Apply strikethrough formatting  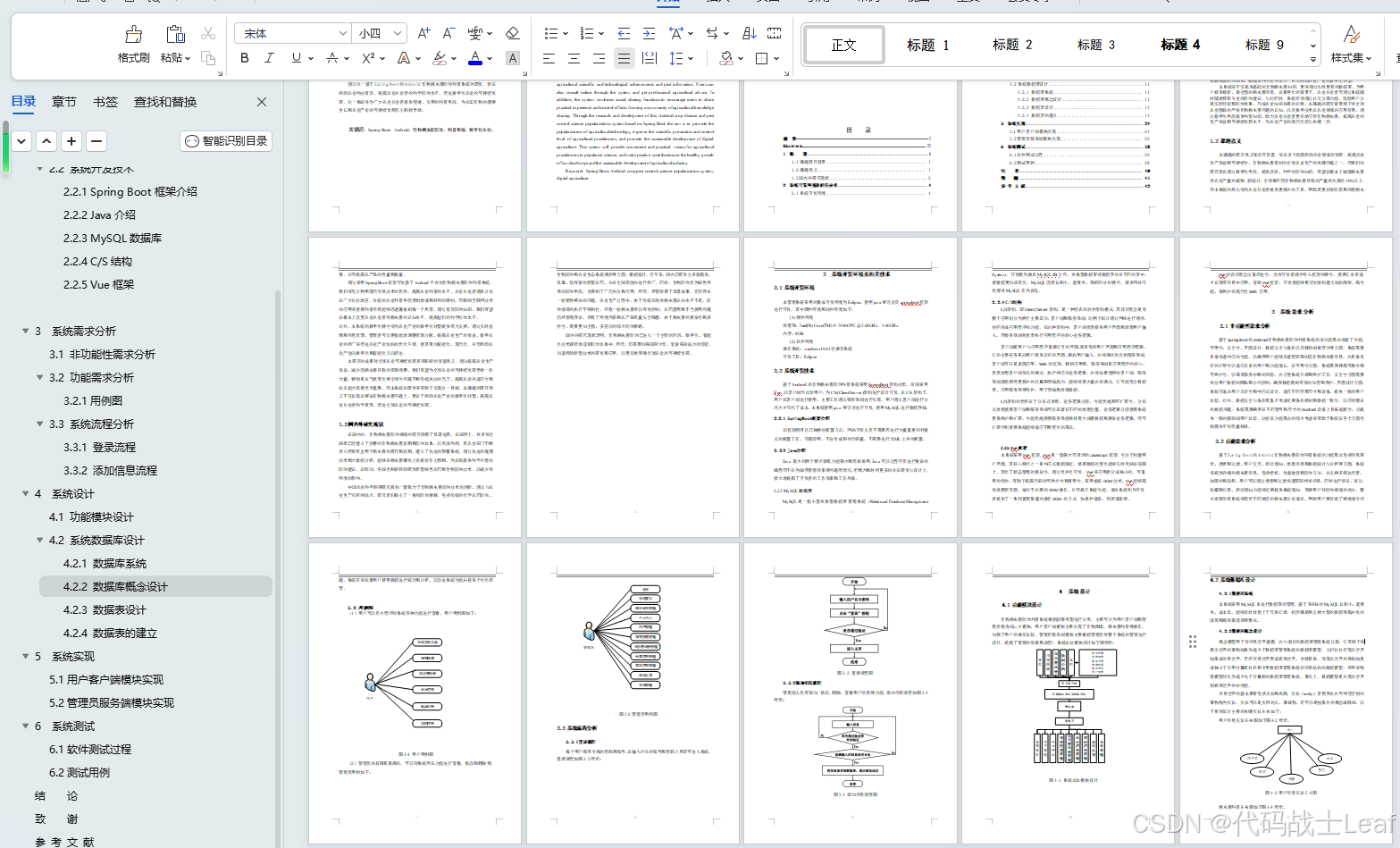tap(332, 58)
